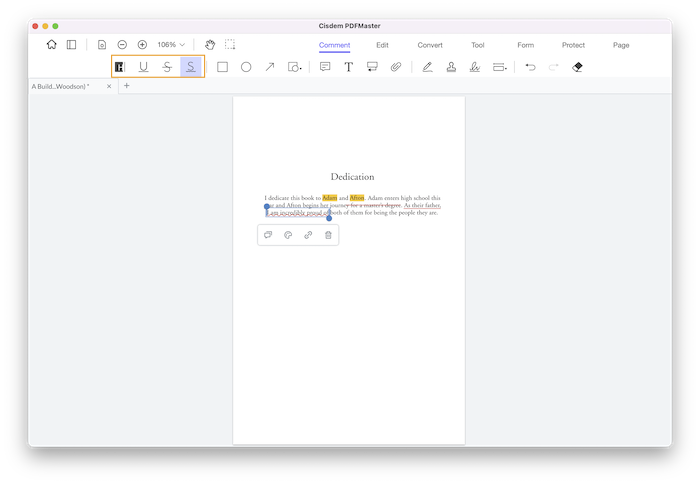This screenshot has height=484, width=700.
Task: Select the Signature tool
Action: tap(475, 67)
